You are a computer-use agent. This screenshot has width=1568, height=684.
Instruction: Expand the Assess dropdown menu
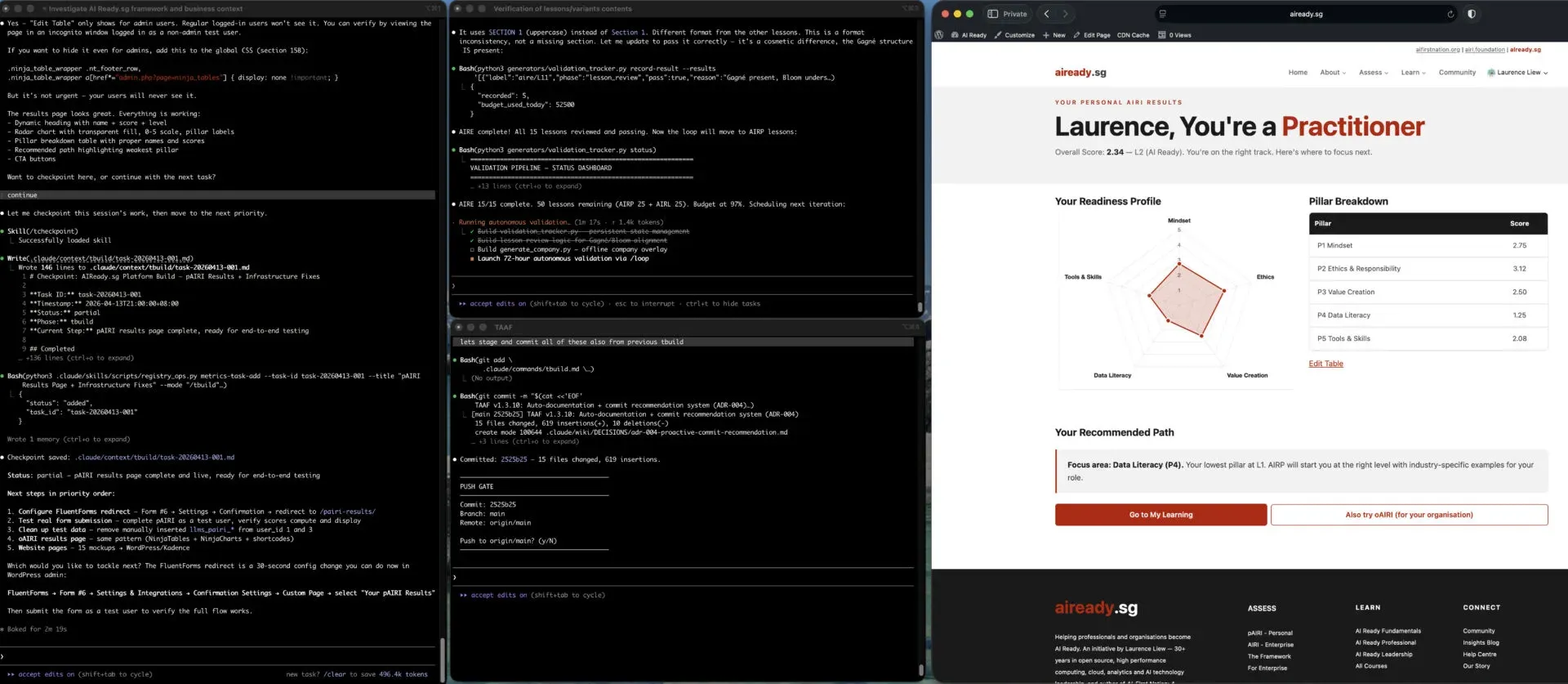tap(1374, 73)
